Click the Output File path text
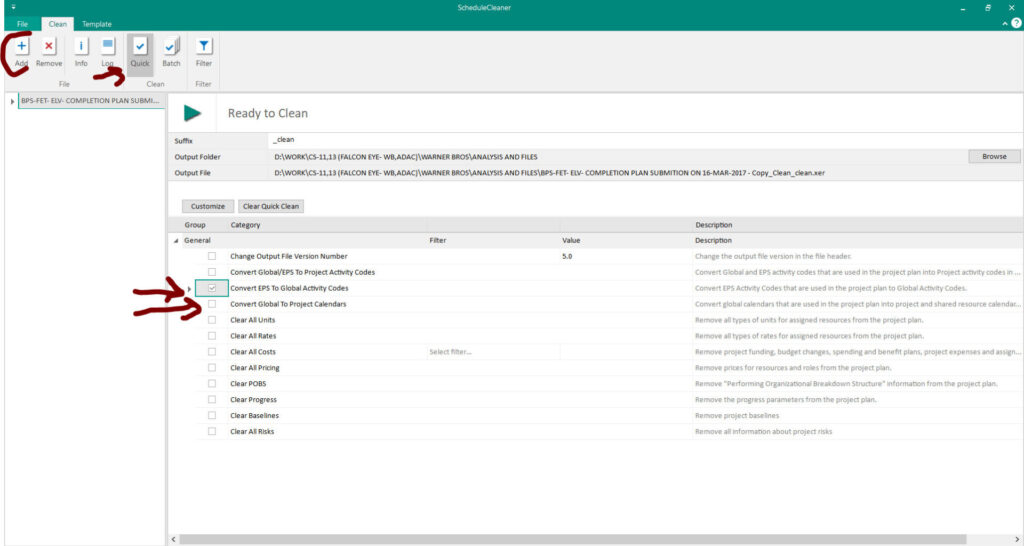Screen dimensions: 1024x546 coord(549,173)
